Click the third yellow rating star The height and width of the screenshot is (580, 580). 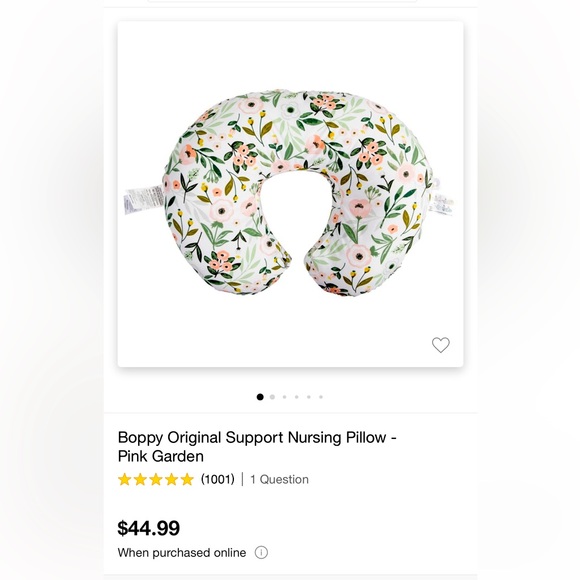[156, 479]
